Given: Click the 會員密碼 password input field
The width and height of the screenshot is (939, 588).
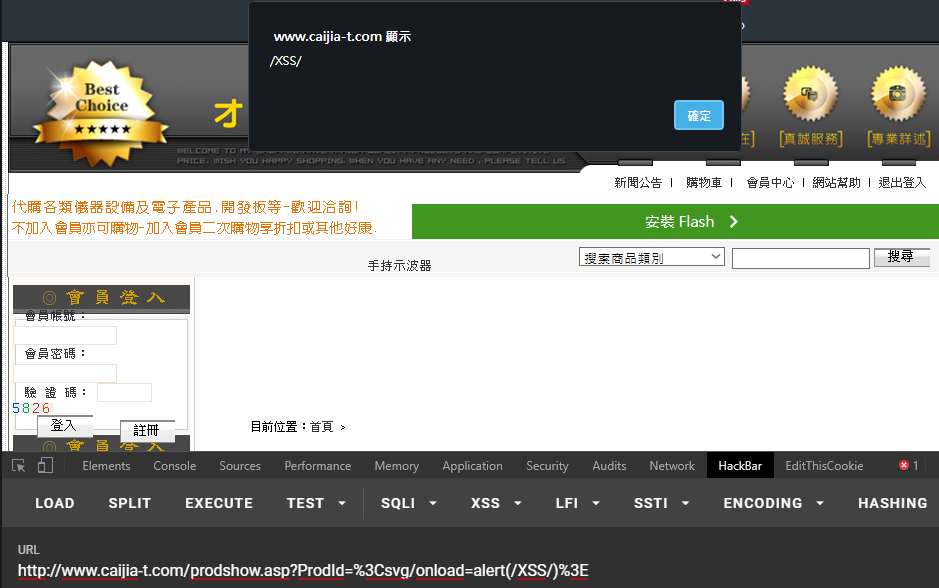Looking at the screenshot, I should 65,374.
